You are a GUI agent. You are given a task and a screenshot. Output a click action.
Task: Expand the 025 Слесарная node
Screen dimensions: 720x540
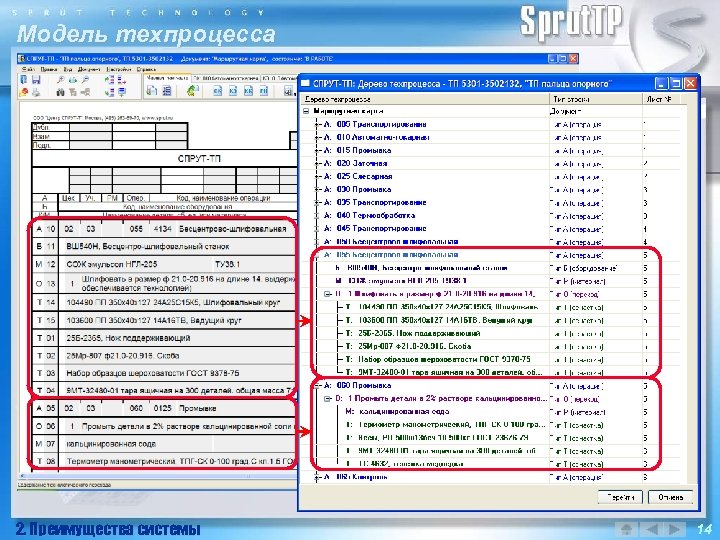pyautogui.click(x=316, y=176)
